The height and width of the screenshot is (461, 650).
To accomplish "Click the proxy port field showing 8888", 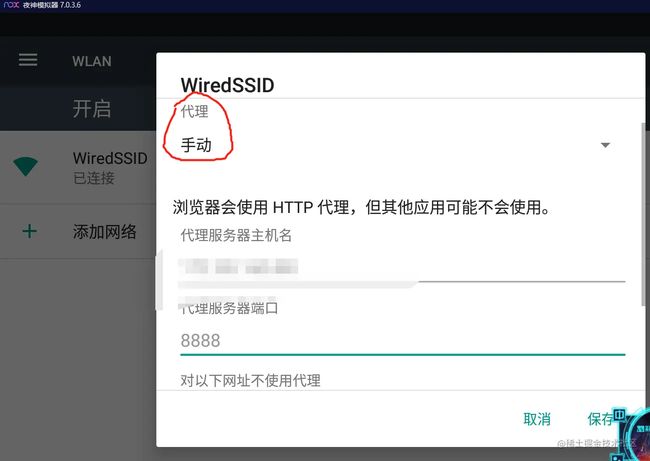I will (402, 341).
